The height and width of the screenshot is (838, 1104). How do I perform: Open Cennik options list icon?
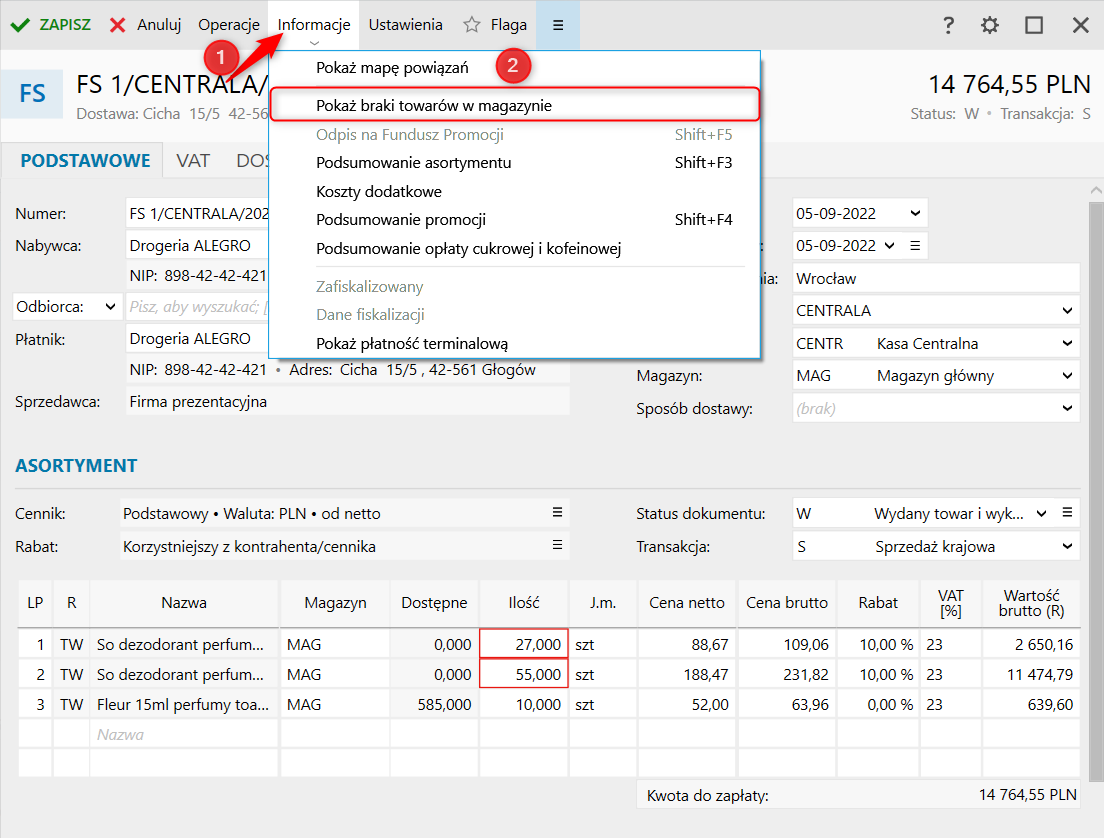tap(557, 513)
